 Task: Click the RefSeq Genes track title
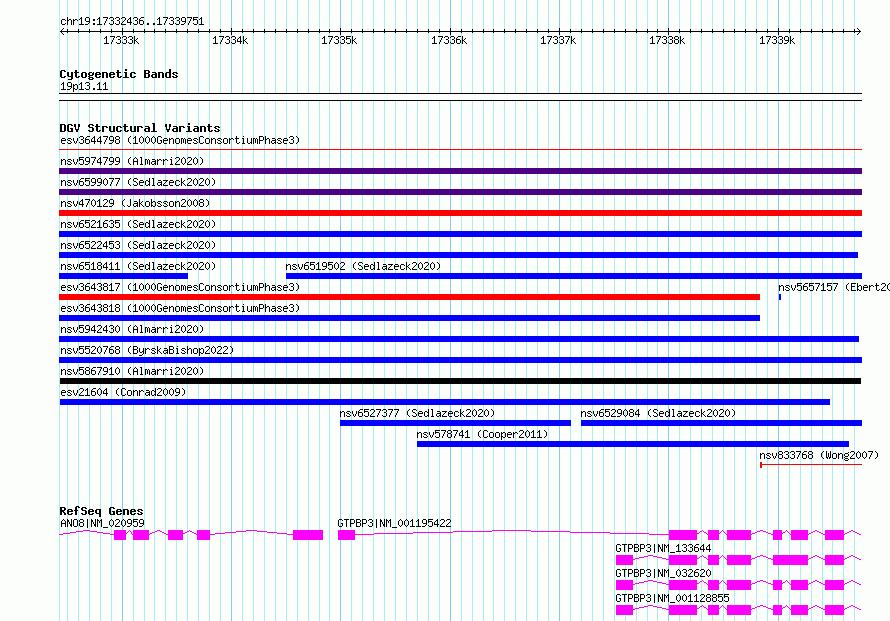102,511
